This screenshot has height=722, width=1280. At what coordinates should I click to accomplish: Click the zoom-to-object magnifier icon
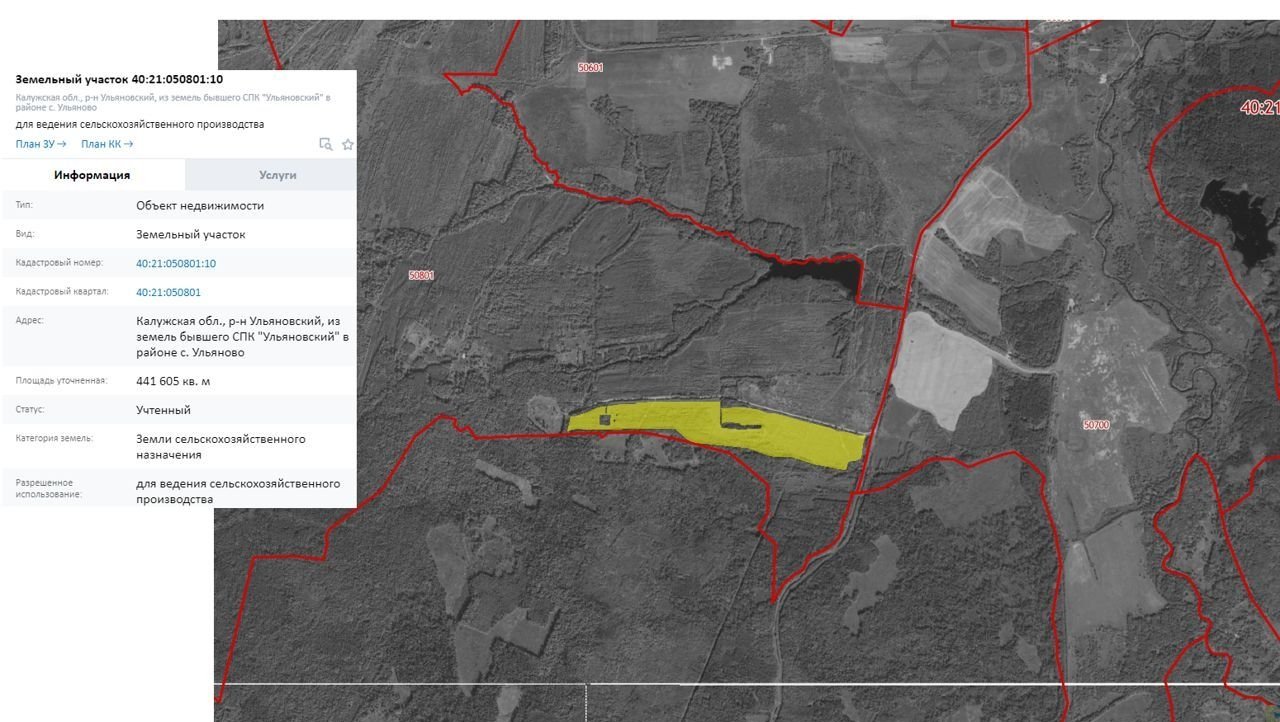(325, 144)
